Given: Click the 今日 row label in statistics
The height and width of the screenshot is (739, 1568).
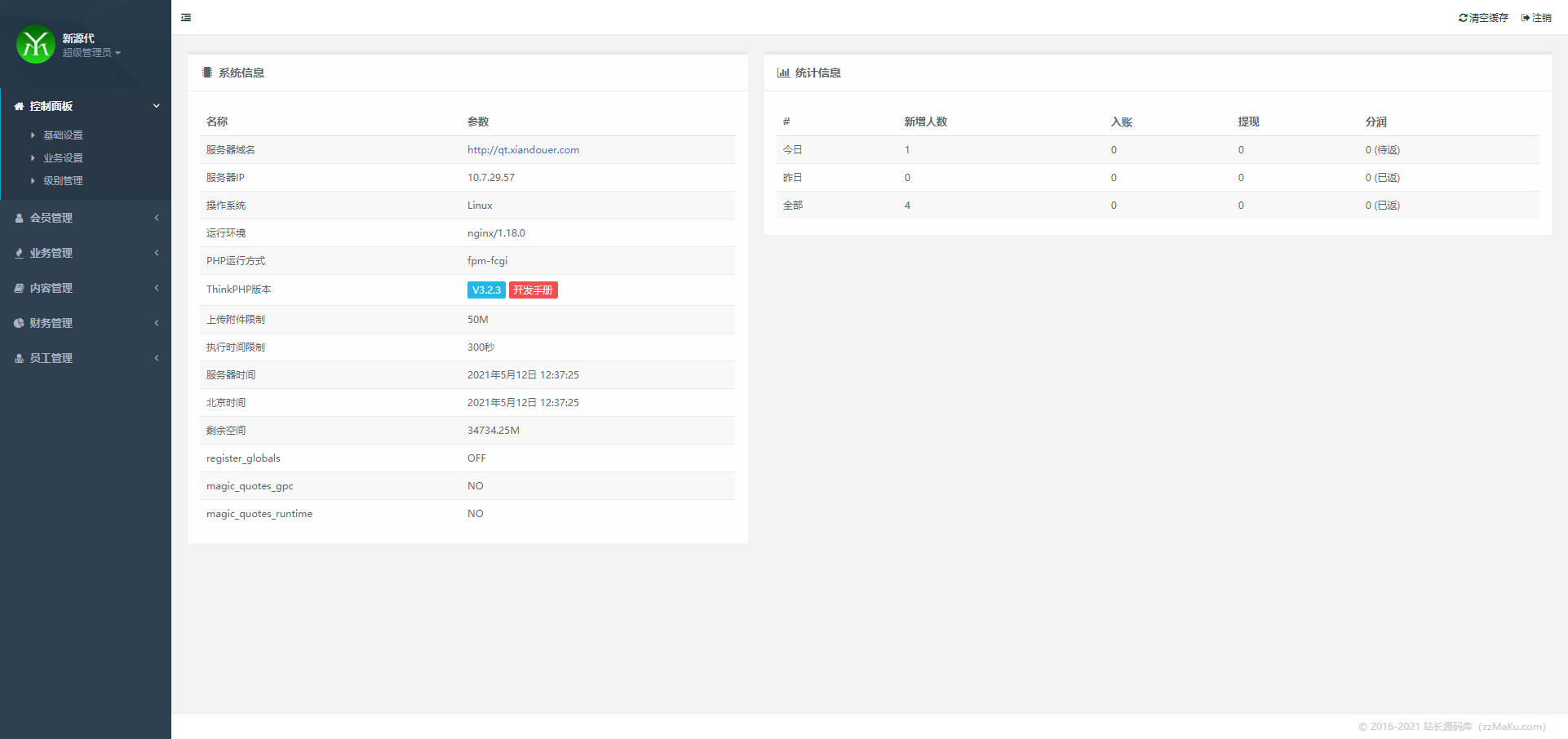Looking at the screenshot, I should point(793,150).
